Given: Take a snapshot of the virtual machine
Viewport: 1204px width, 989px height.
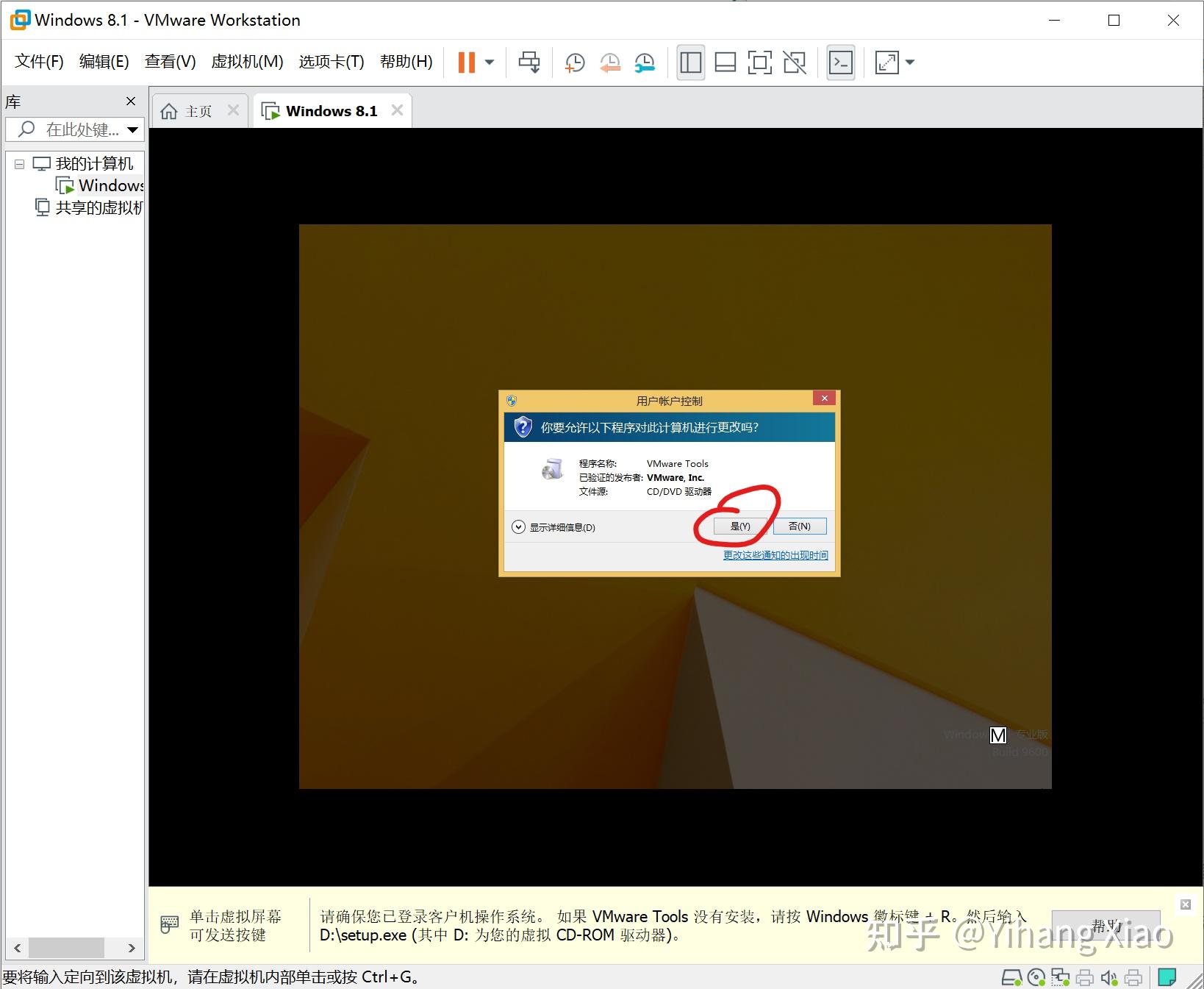Looking at the screenshot, I should coord(573,62).
